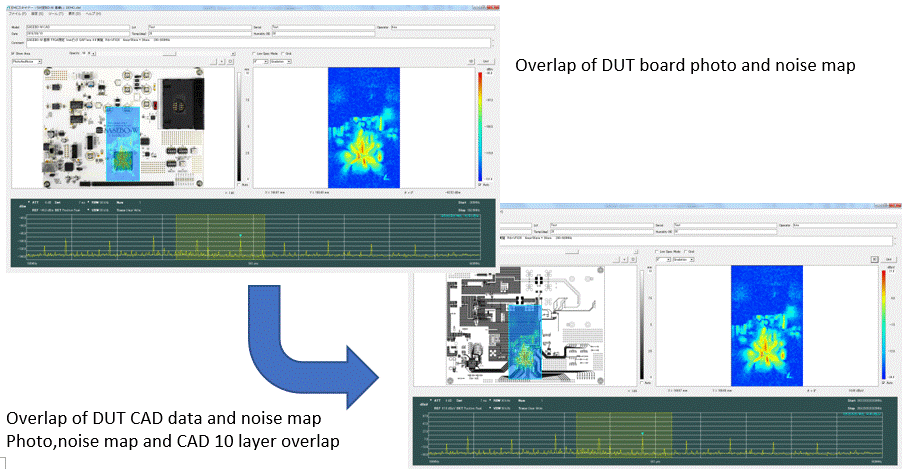Screen dimensions: 908x469
Task: Click the blank button left of plus in top window
Action: click(214, 61)
